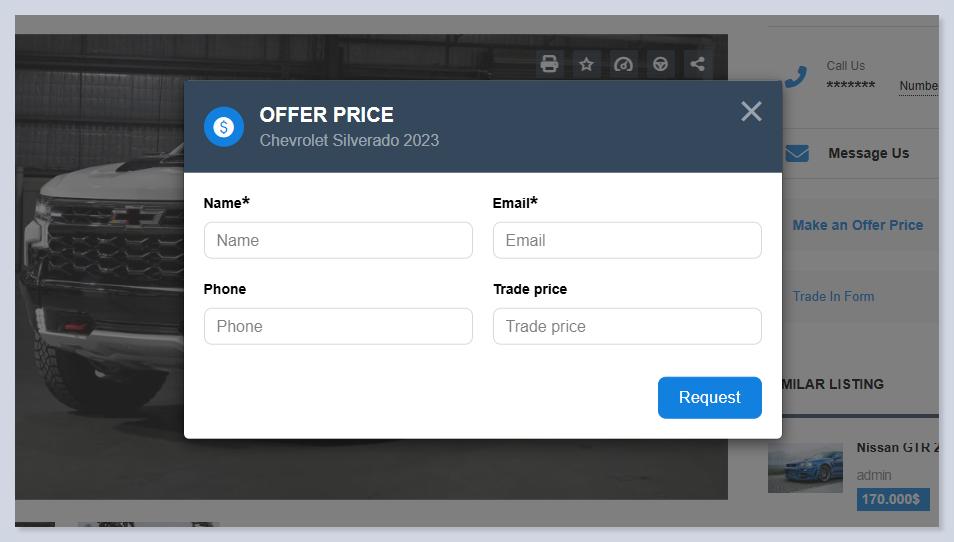Close the Offer Price dialog
Viewport: 954px width, 542px height.
click(x=751, y=111)
